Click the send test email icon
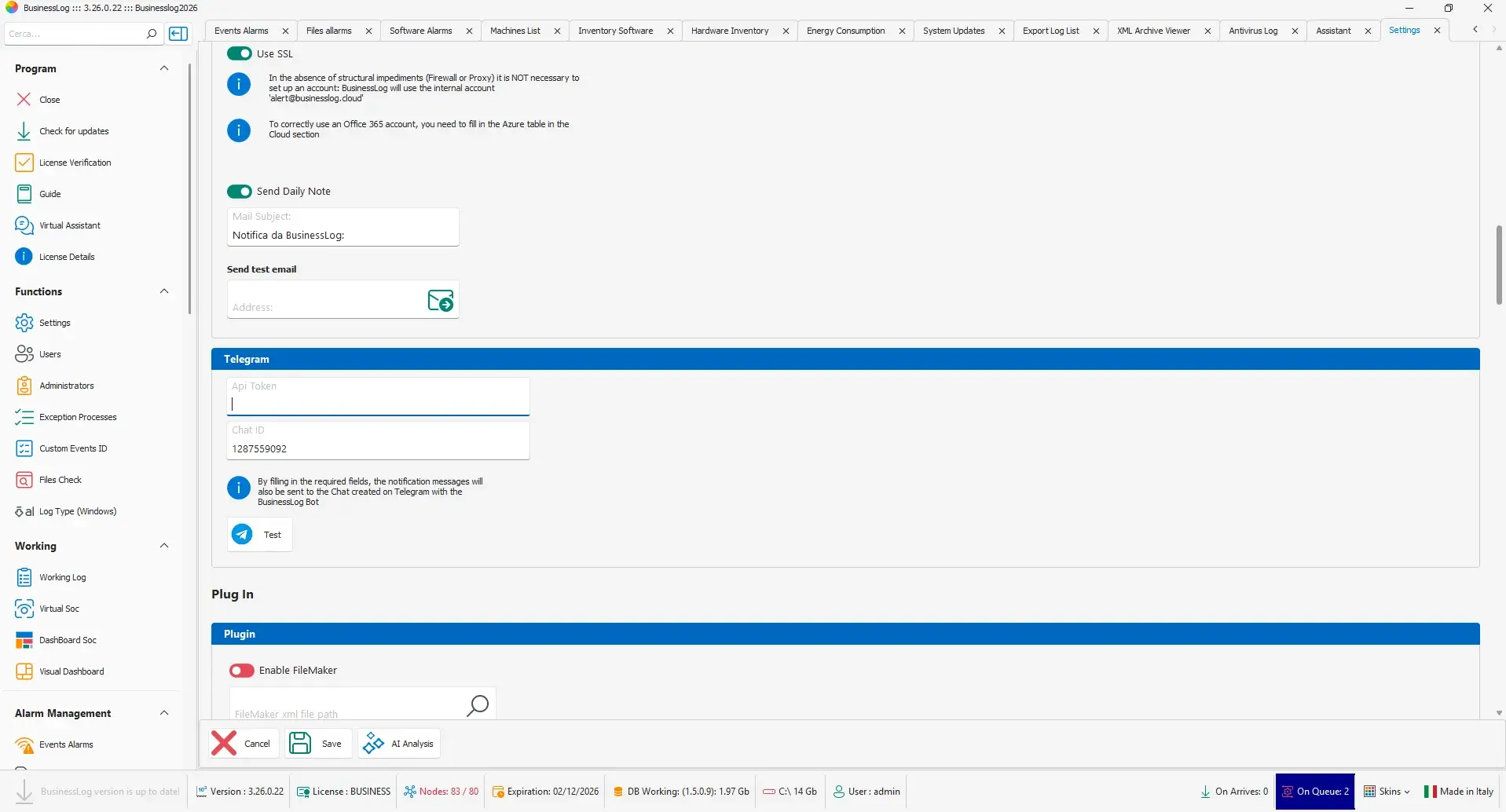This screenshot has width=1506, height=812. 440,300
